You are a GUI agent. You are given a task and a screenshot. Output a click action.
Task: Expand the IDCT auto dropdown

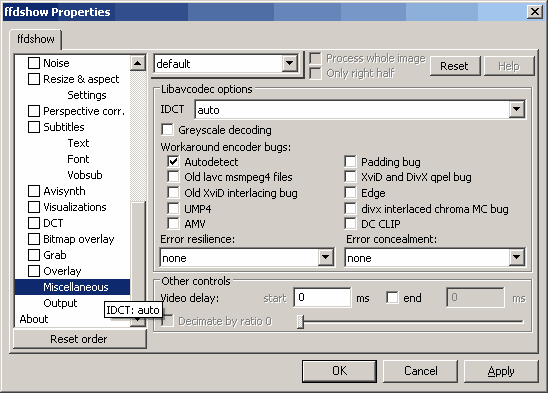[516, 110]
